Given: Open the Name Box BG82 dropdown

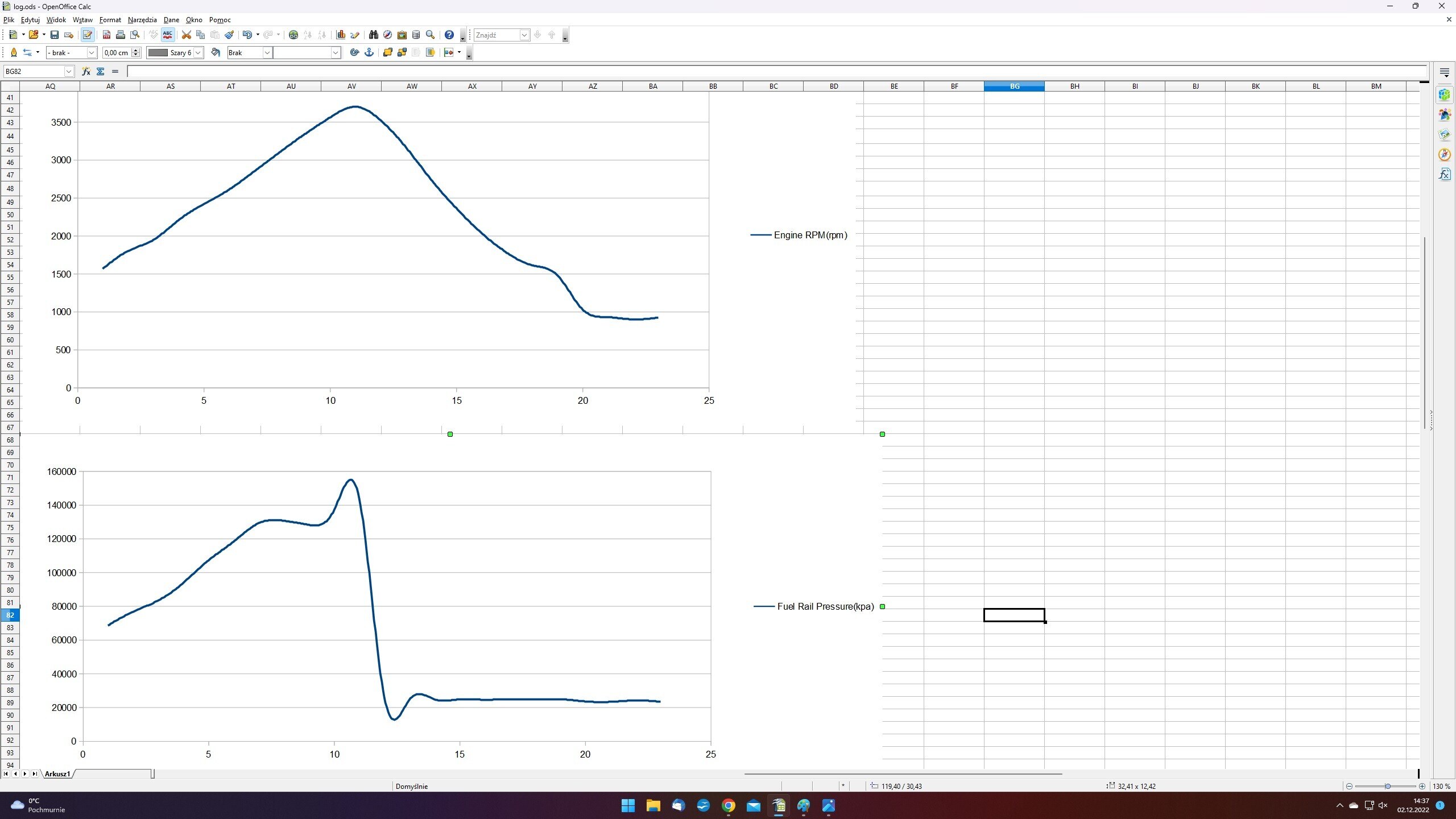Looking at the screenshot, I should 69,72.
